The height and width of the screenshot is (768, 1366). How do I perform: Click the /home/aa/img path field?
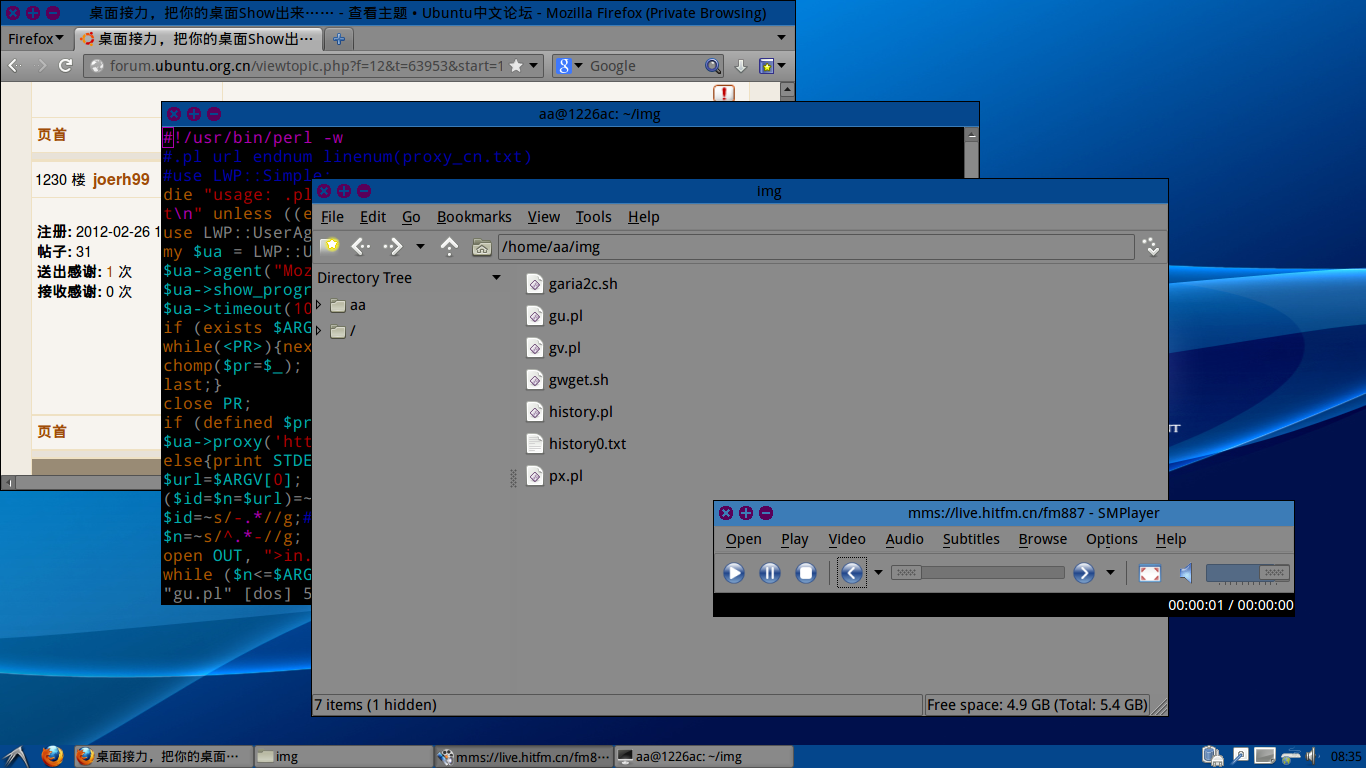click(816, 246)
